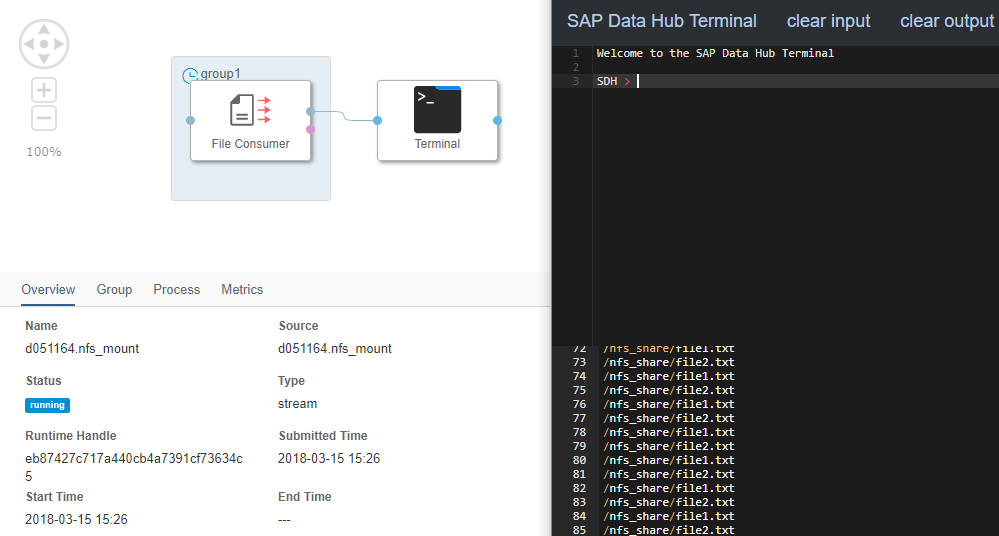Select the Terminal operator icon
999x536 pixels.
(437, 110)
